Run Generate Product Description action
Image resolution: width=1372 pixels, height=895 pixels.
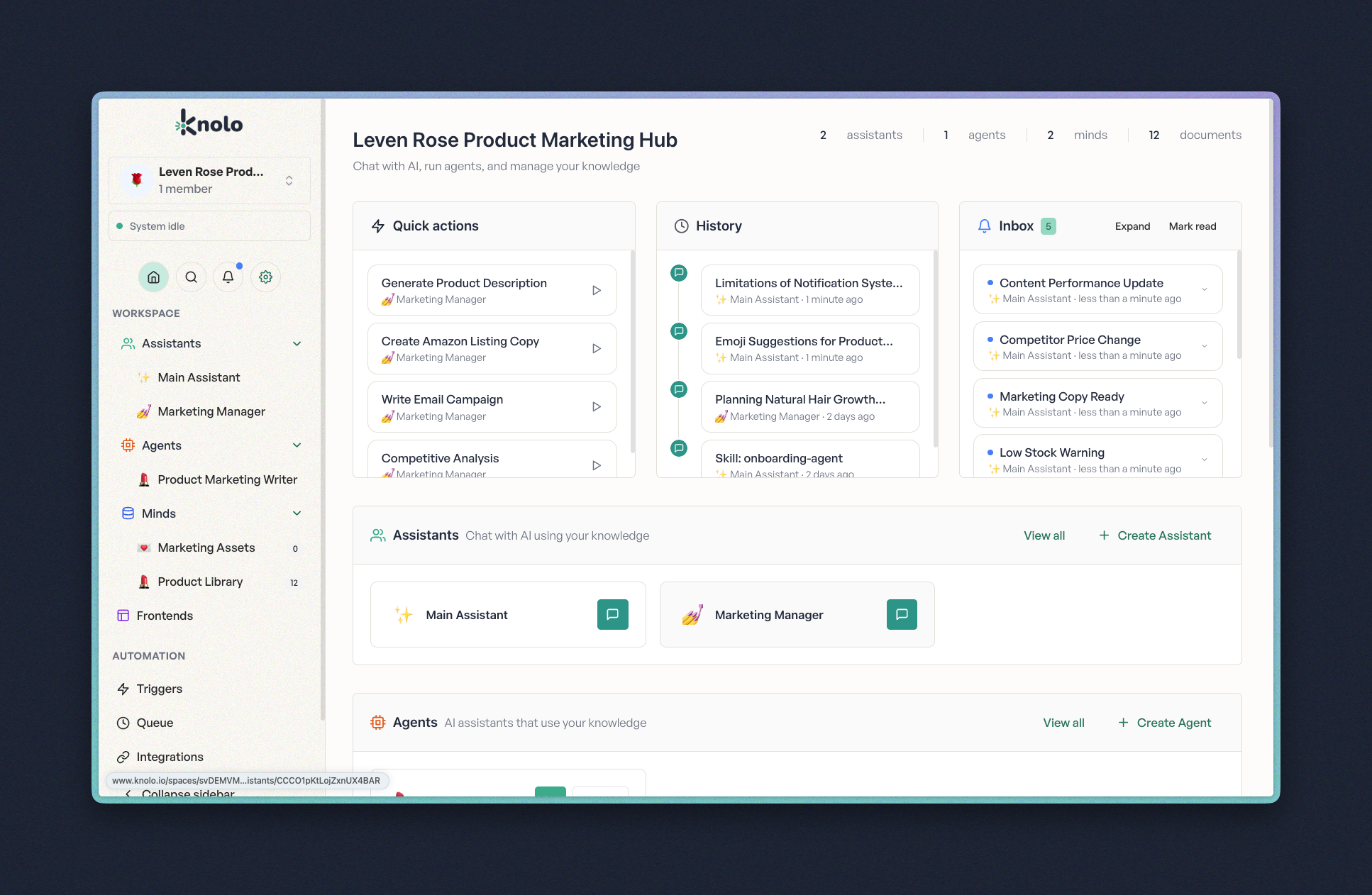click(597, 290)
